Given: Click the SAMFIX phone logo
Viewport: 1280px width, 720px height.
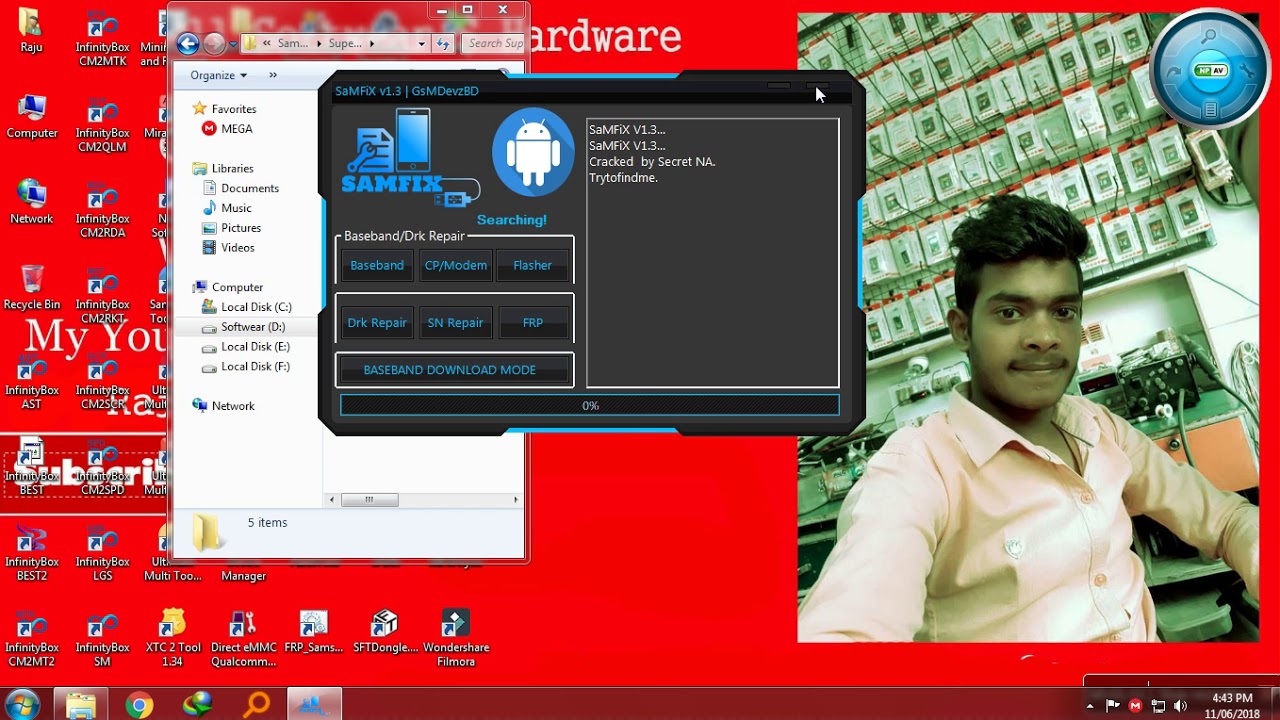Looking at the screenshot, I should (410, 157).
